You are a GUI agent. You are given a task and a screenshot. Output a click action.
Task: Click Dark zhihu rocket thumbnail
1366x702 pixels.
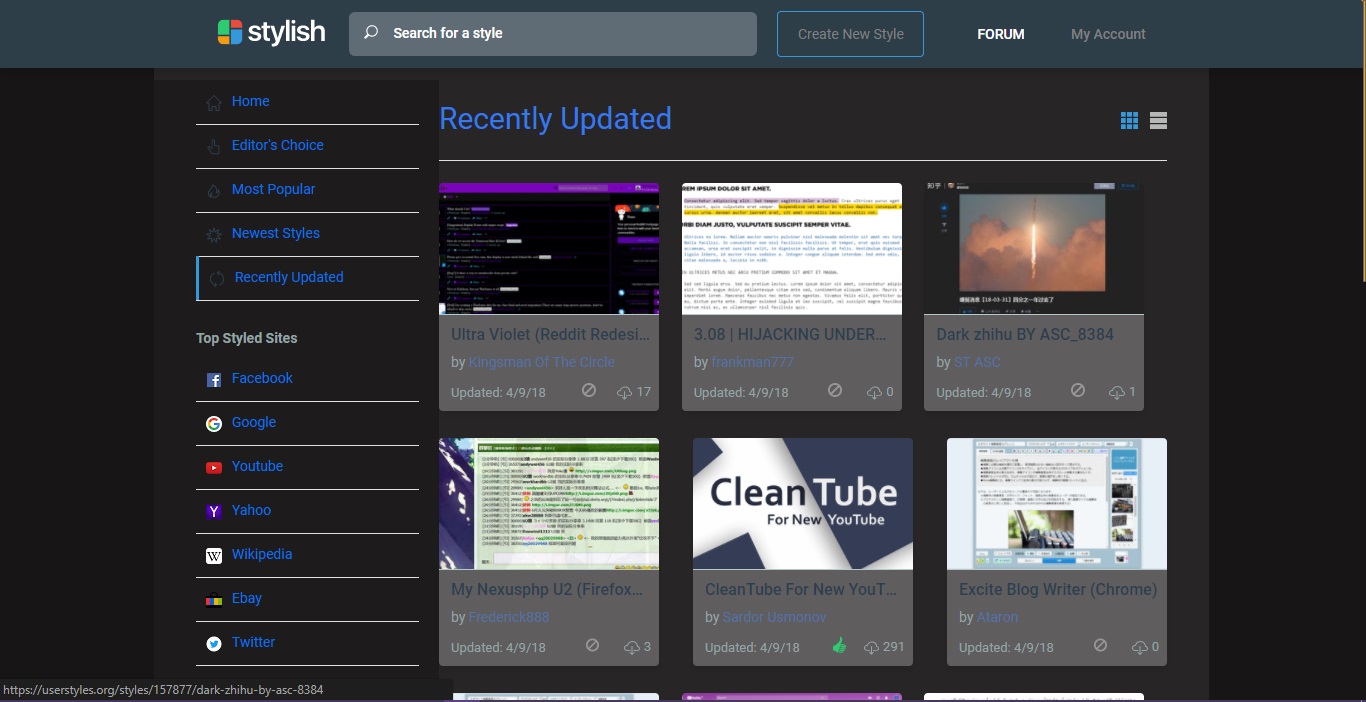click(1034, 249)
